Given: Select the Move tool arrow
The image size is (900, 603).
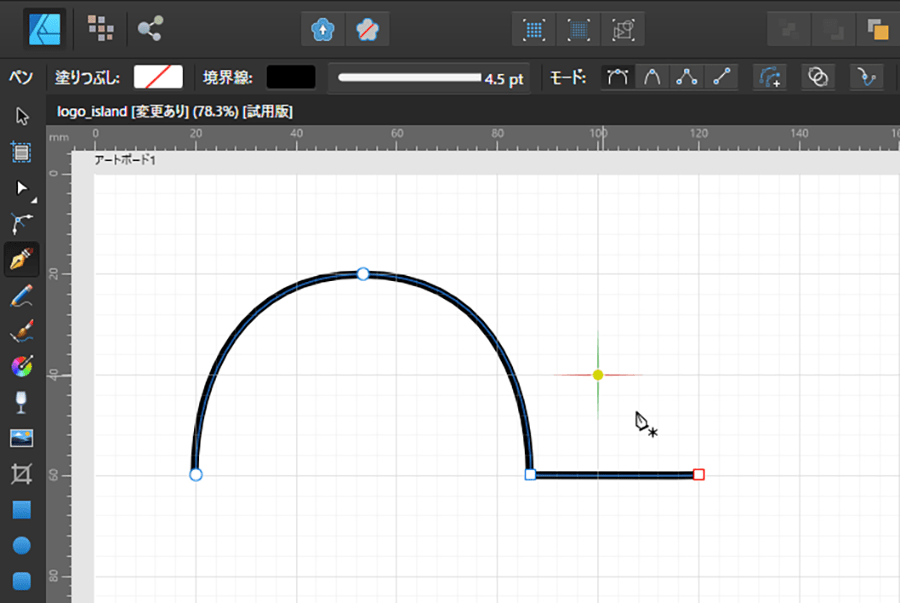Looking at the screenshot, I should (x=22, y=117).
